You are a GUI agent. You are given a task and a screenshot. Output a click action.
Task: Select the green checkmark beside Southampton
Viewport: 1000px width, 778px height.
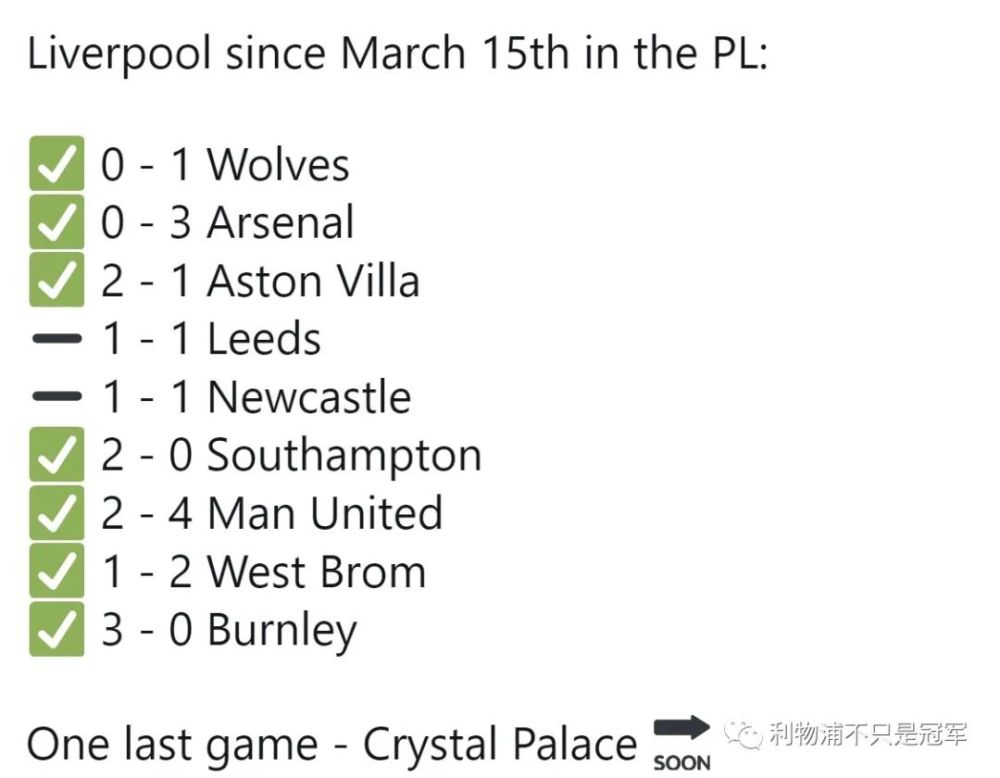pos(57,455)
